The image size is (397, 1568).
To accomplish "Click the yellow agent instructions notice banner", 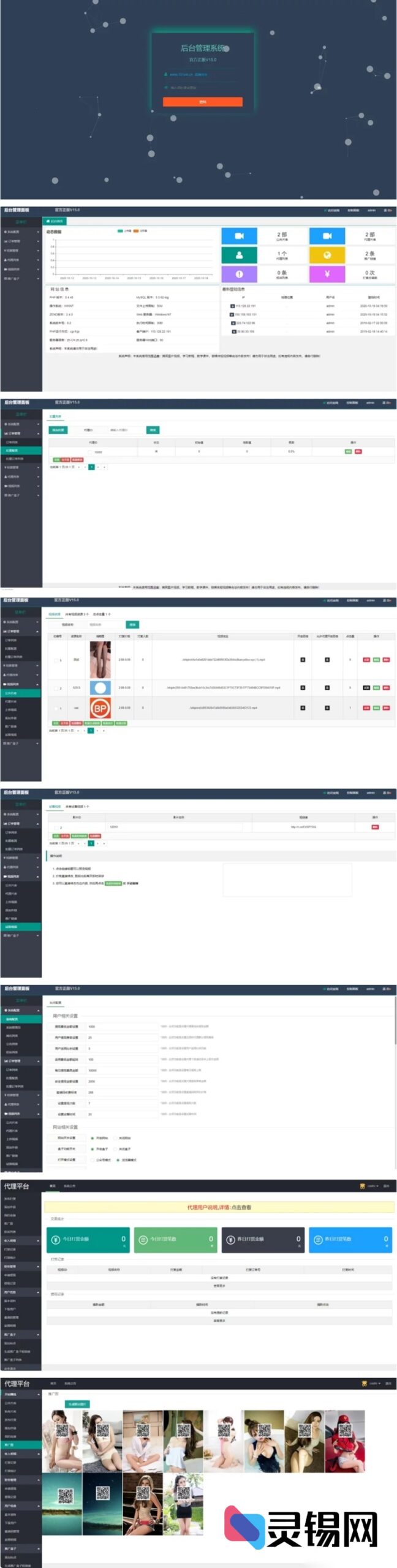I will point(219,1207).
